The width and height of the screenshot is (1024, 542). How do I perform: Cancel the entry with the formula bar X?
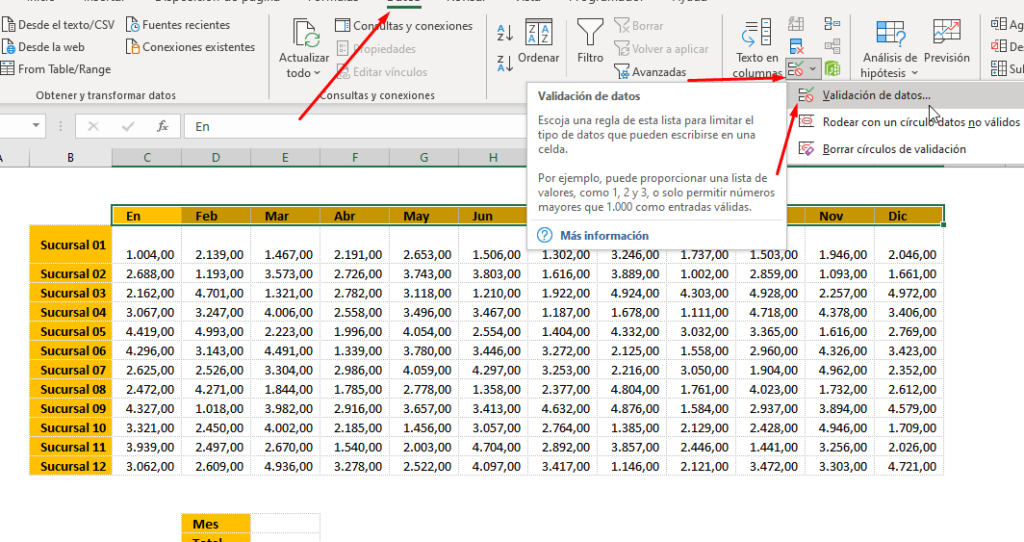click(x=93, y=126)
